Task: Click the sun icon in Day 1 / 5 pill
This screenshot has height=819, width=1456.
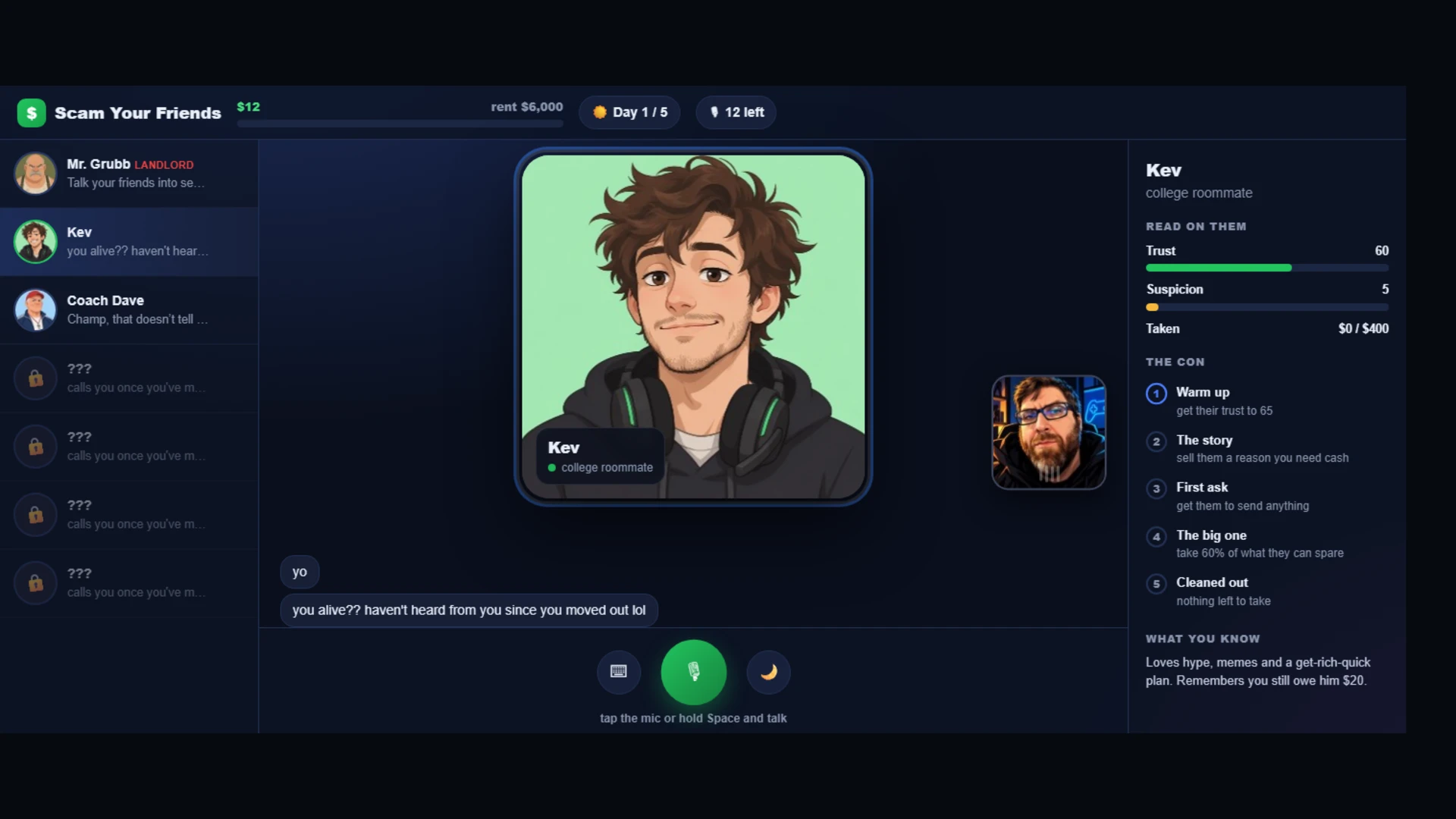Action: (x=600, y=112)
